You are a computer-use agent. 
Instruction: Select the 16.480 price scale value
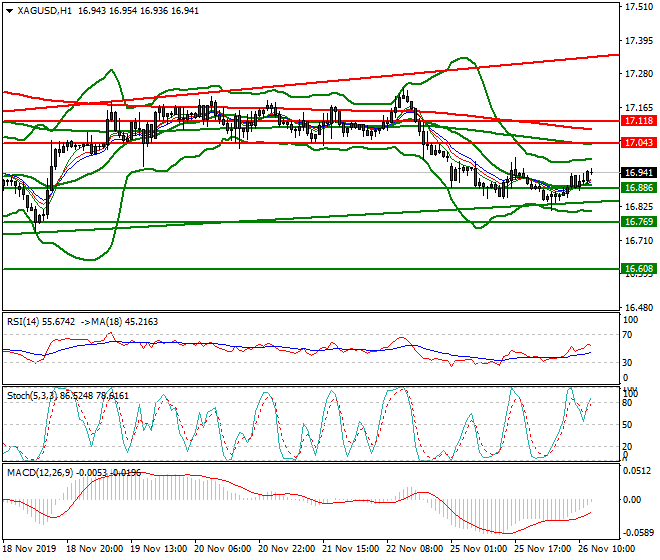tap(639, 308)
